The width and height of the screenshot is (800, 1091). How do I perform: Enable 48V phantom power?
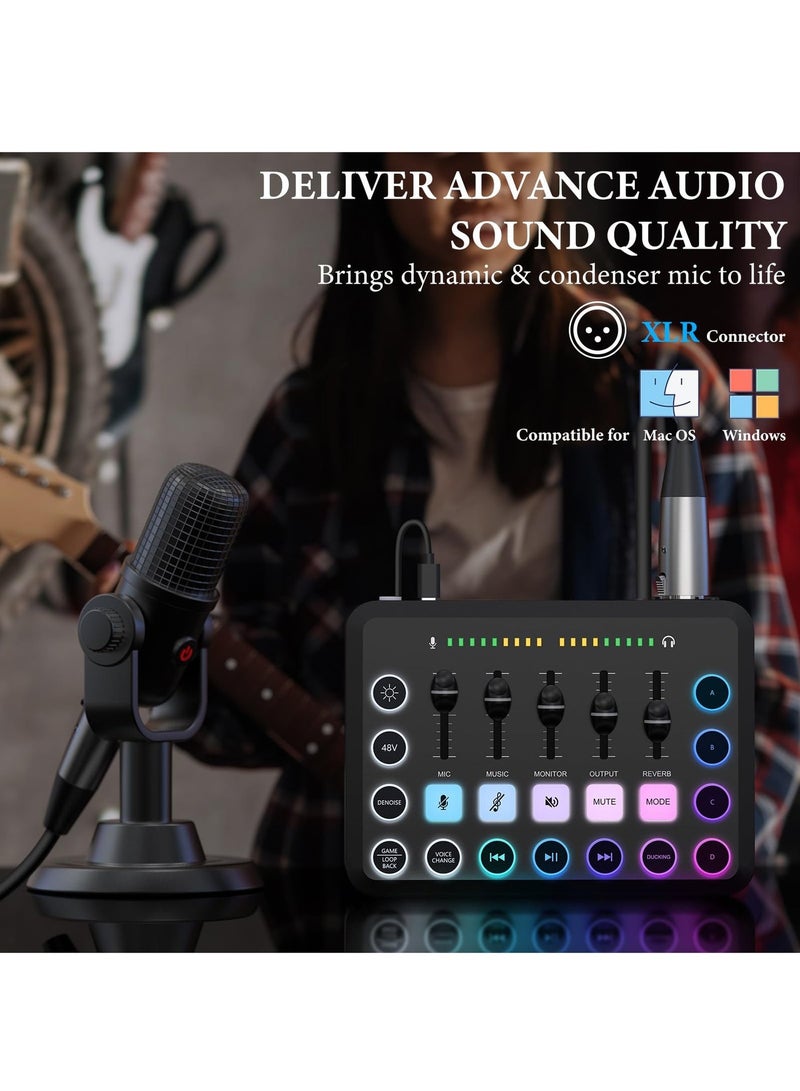click(x=388, y=747)
